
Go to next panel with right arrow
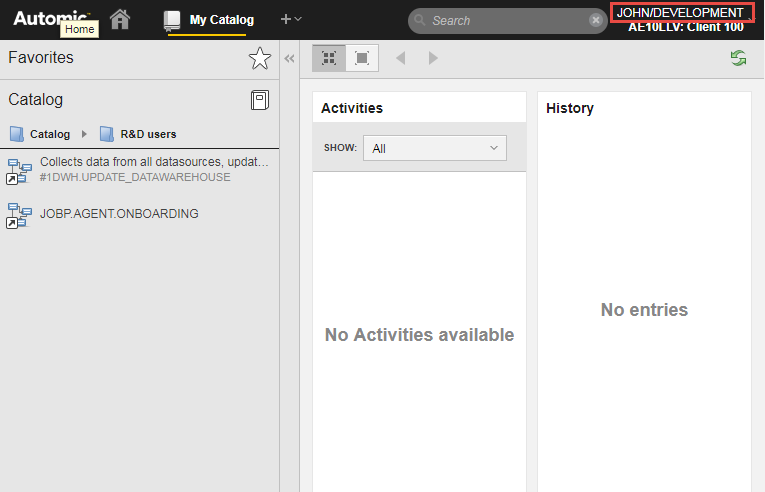click(x=433, y=58)
